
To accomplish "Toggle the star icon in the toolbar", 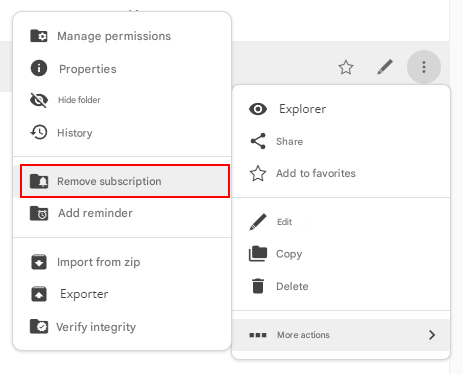I will tap(346, 67).
